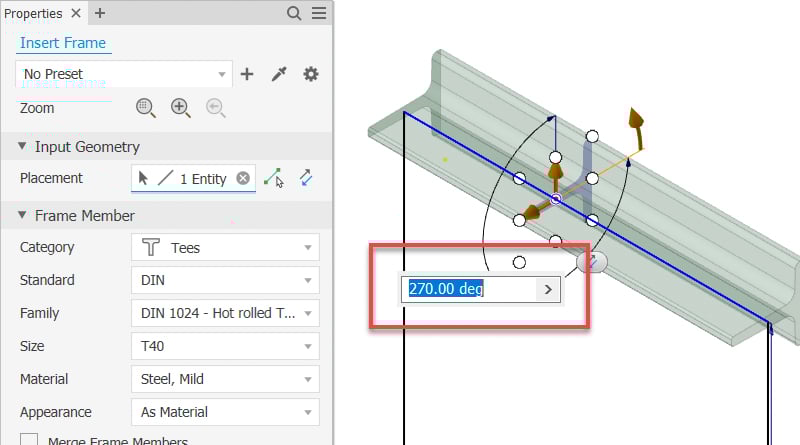Screen dimensions: 800x445
Task: Open the Material Steel, Mild dropdown
Action: pos(225,379)
